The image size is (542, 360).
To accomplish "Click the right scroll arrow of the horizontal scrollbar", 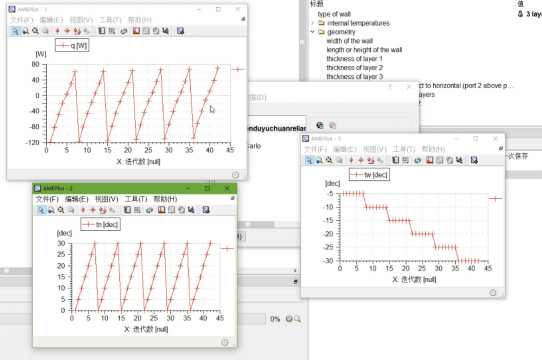I will pos(295,270).
